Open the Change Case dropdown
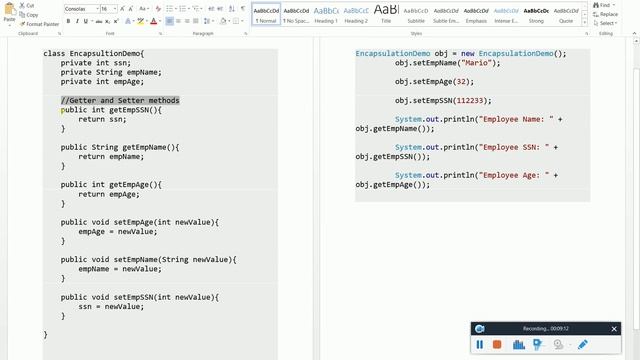640x360 pixels. point(143,9)
